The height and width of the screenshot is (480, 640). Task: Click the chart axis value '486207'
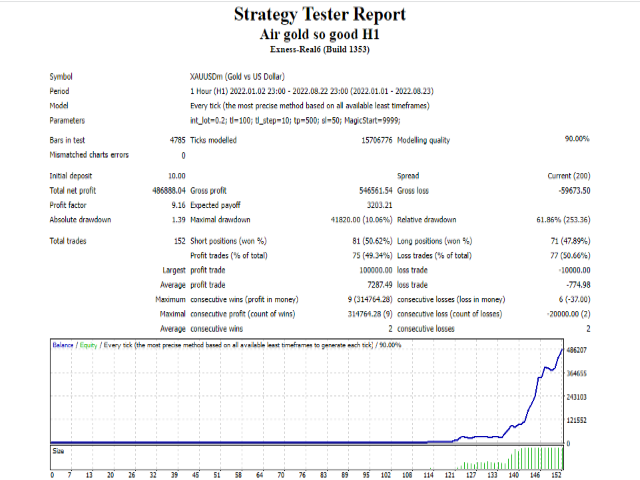pos(577,350)
